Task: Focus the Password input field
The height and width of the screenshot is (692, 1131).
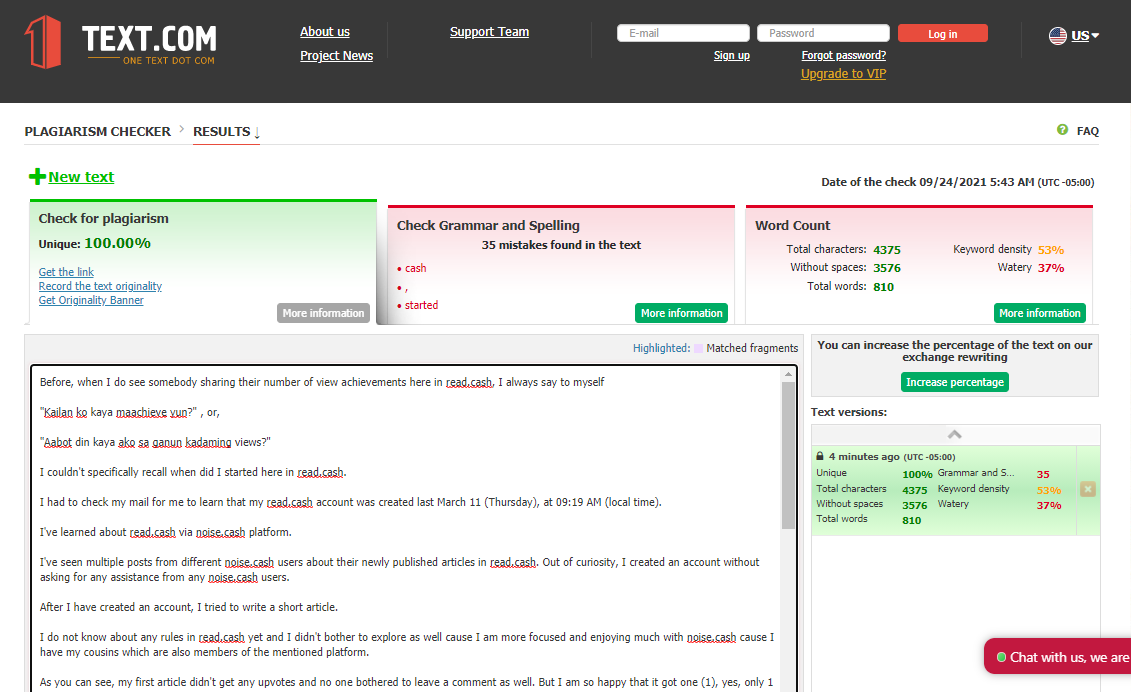Action: [x=823, y=33]
